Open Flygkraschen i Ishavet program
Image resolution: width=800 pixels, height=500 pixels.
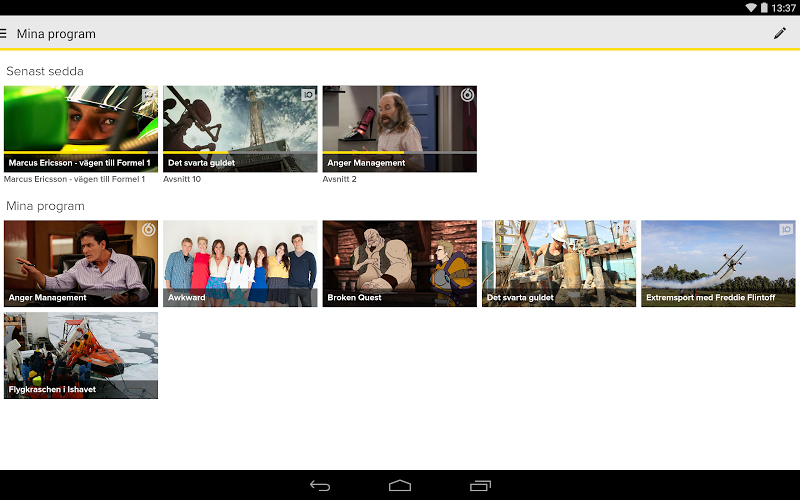(x=81, y=355)
